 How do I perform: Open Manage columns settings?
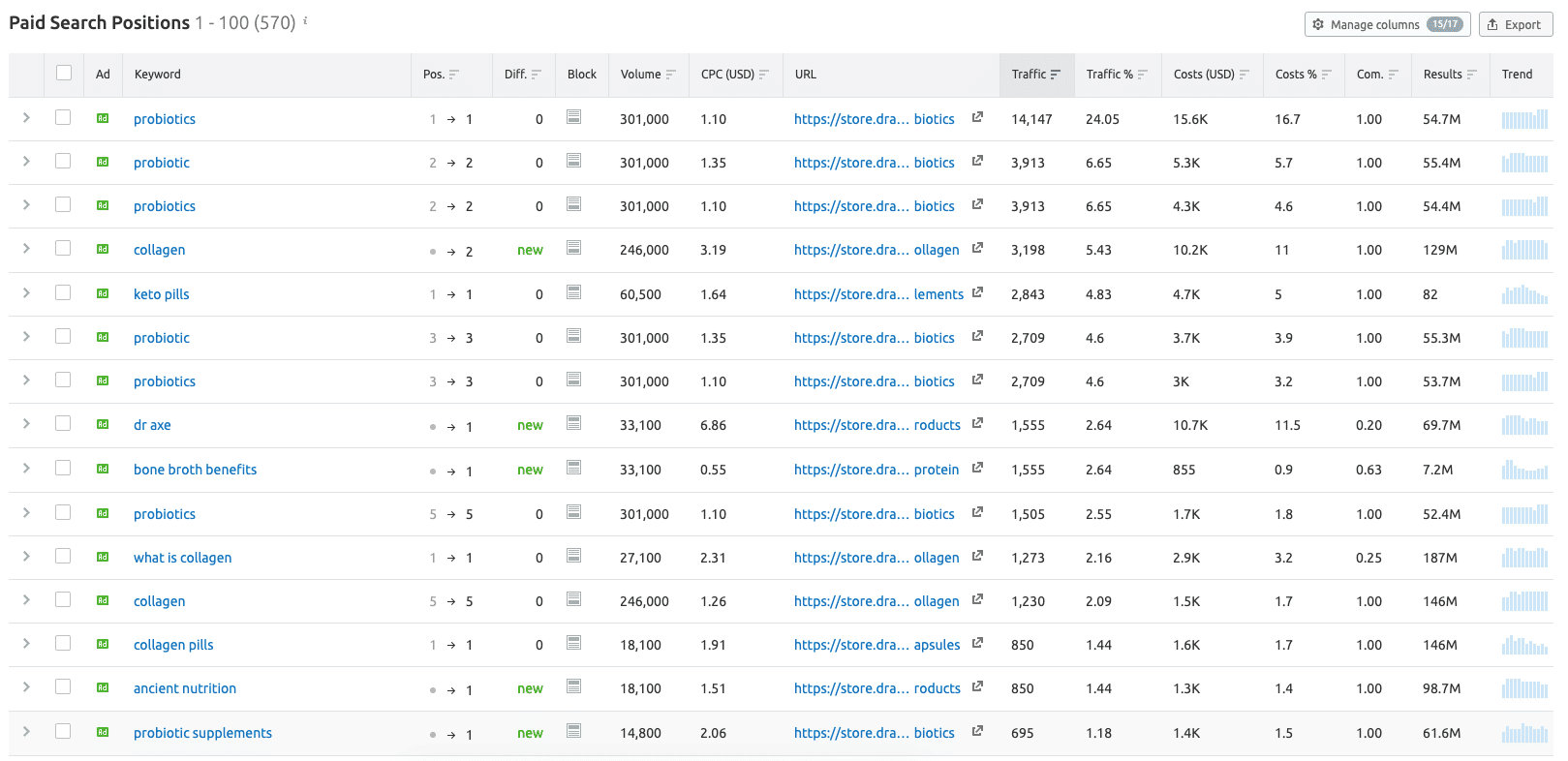click(x=1387, y=24)
